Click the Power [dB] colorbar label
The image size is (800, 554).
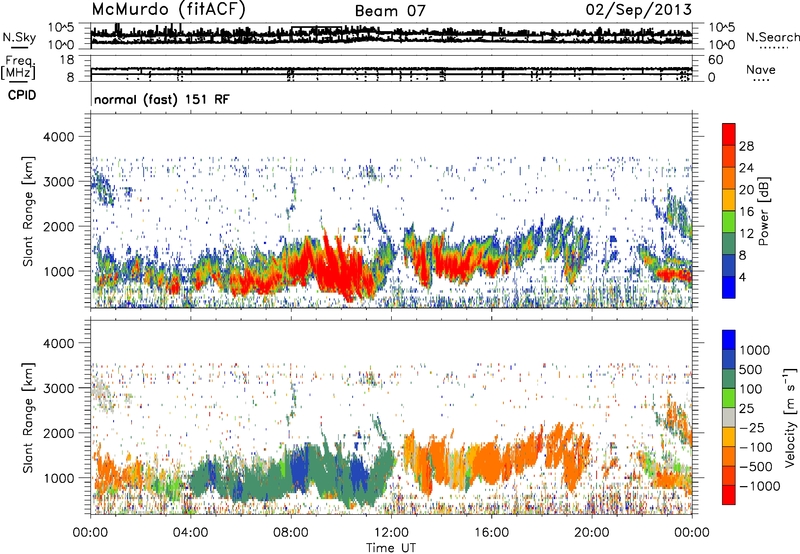(763, 211)
